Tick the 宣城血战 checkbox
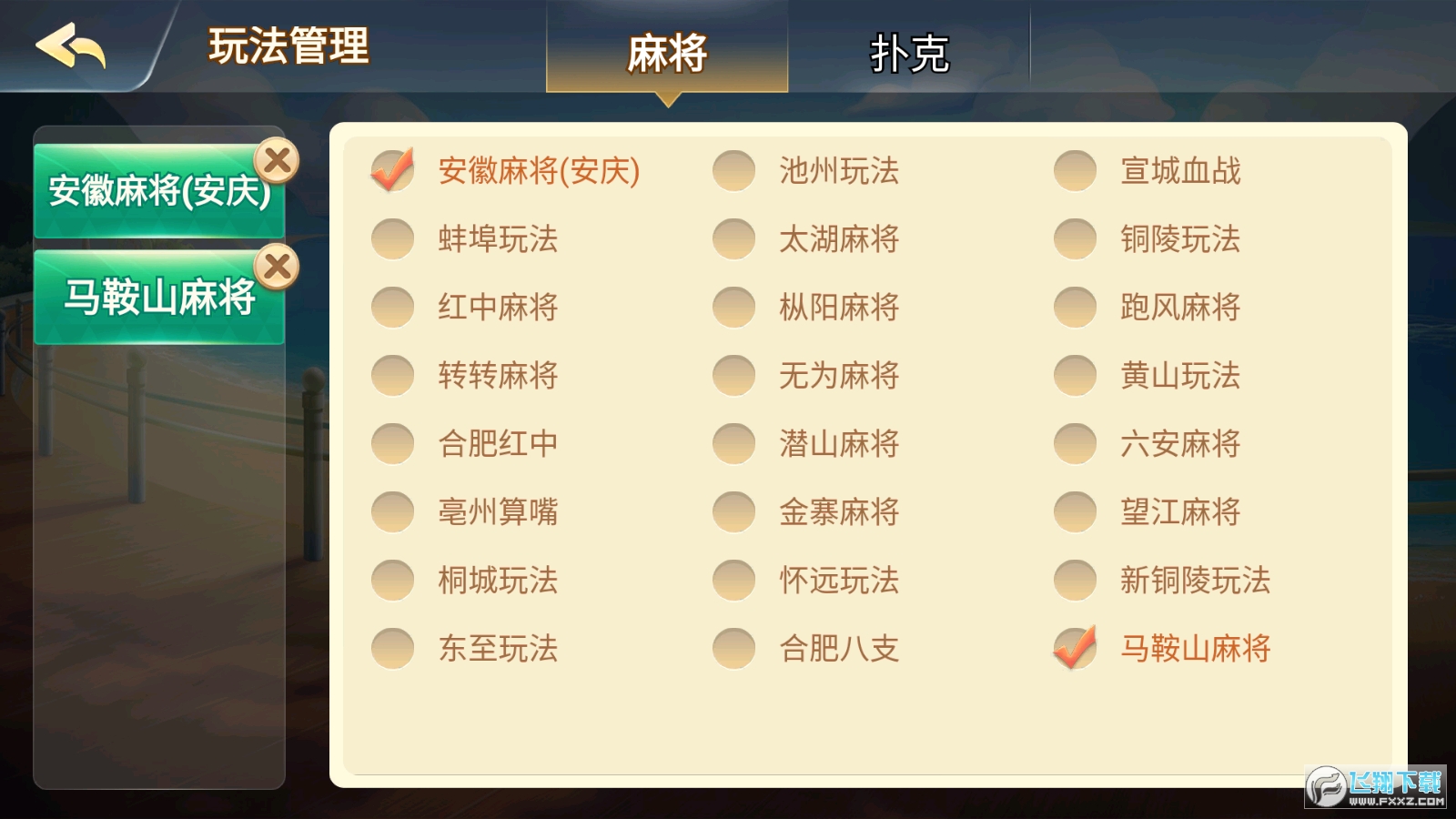 pos(1076,170)
